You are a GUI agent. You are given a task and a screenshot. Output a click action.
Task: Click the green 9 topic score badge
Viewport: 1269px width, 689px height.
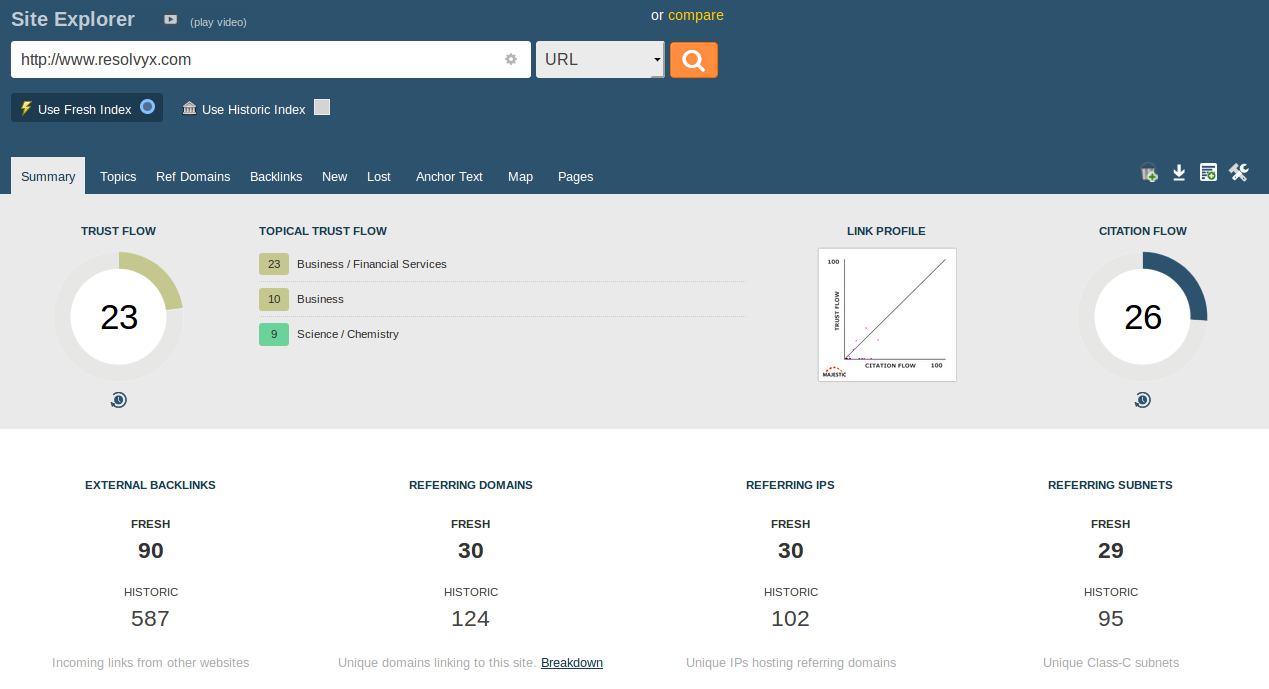[274, 334]
